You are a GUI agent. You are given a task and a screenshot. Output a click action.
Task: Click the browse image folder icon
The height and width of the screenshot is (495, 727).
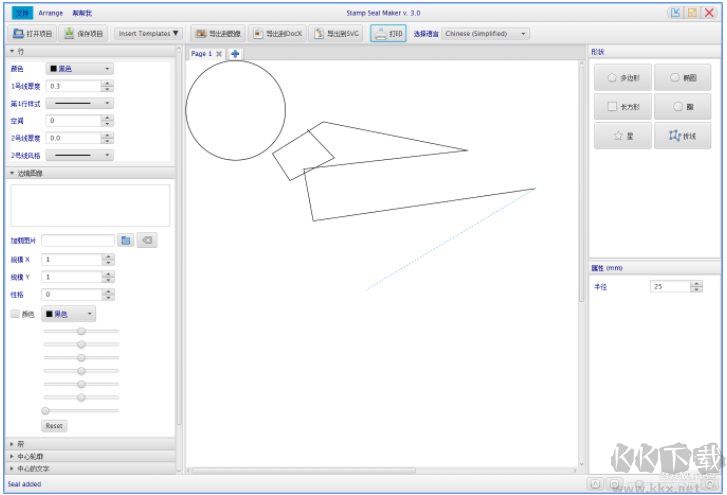click(126, 241)
